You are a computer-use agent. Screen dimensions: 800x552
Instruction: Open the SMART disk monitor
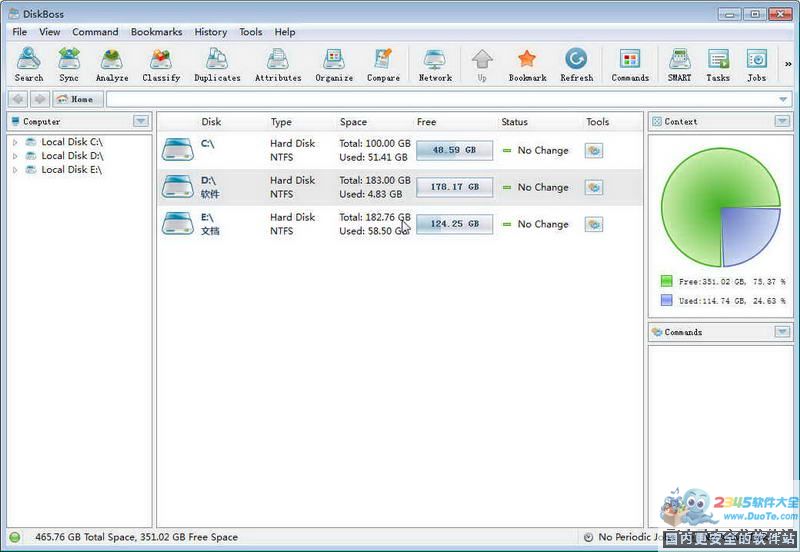pyautogui.click(x=679, y=64)
